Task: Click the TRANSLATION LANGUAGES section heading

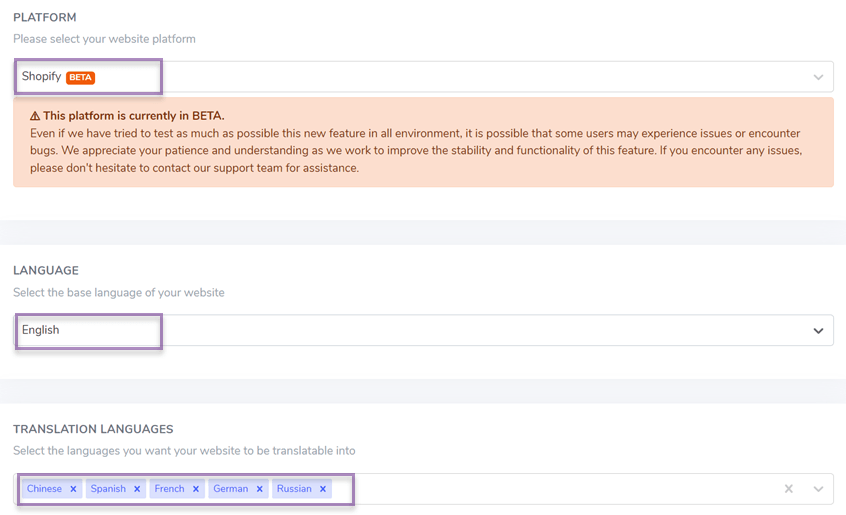Action: [93, 429]
